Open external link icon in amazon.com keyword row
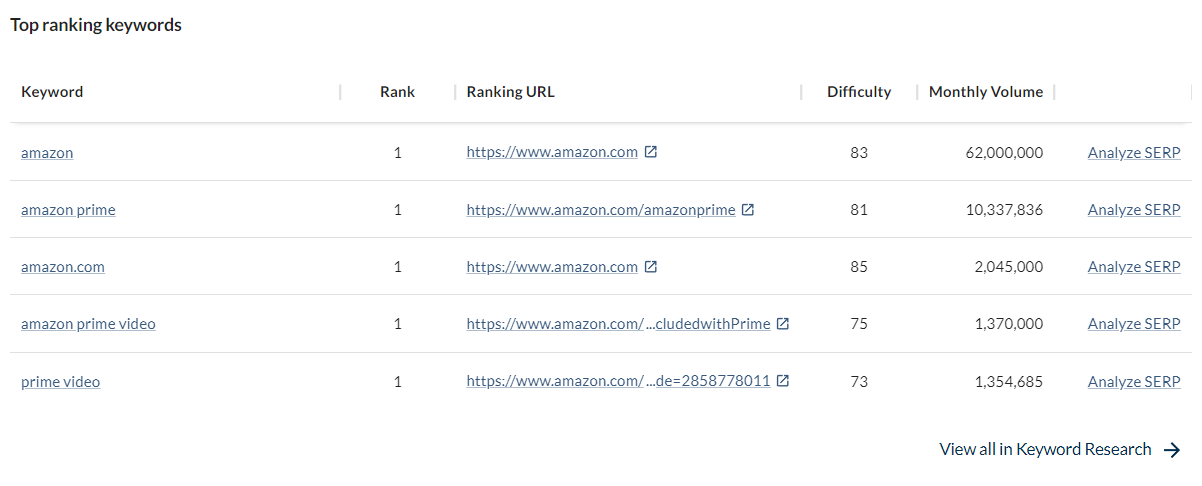The image size is (1202, 486). (651, 267)
